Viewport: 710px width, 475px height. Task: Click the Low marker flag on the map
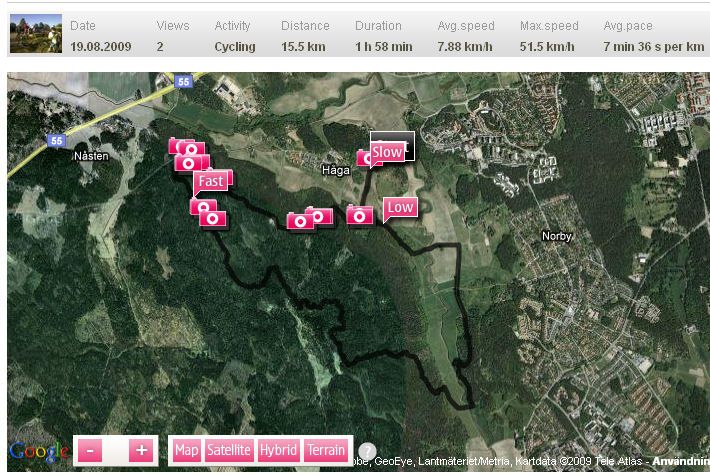(x=400, y=207)
